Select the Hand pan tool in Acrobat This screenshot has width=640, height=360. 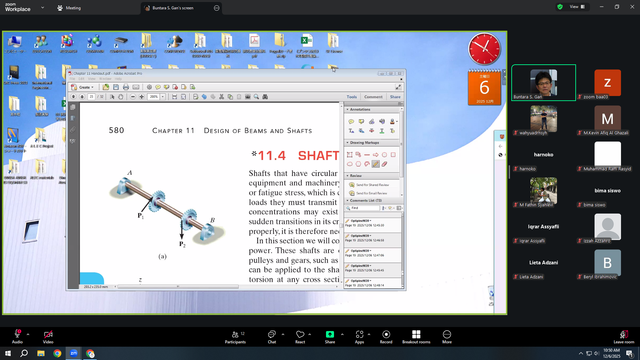(121, 97)
